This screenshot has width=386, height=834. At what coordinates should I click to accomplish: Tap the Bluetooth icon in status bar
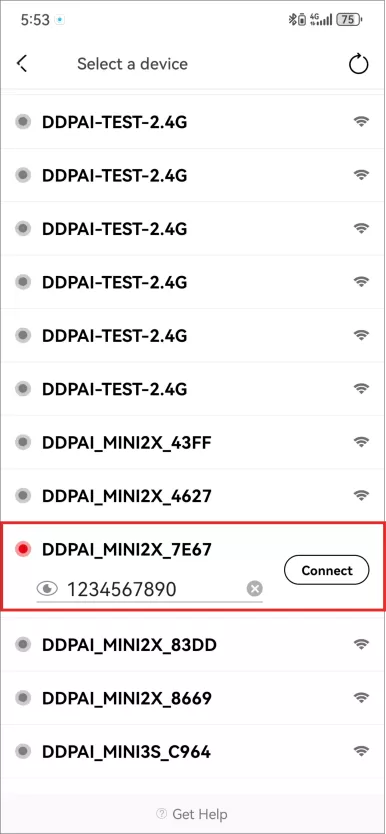coord(291,20)
